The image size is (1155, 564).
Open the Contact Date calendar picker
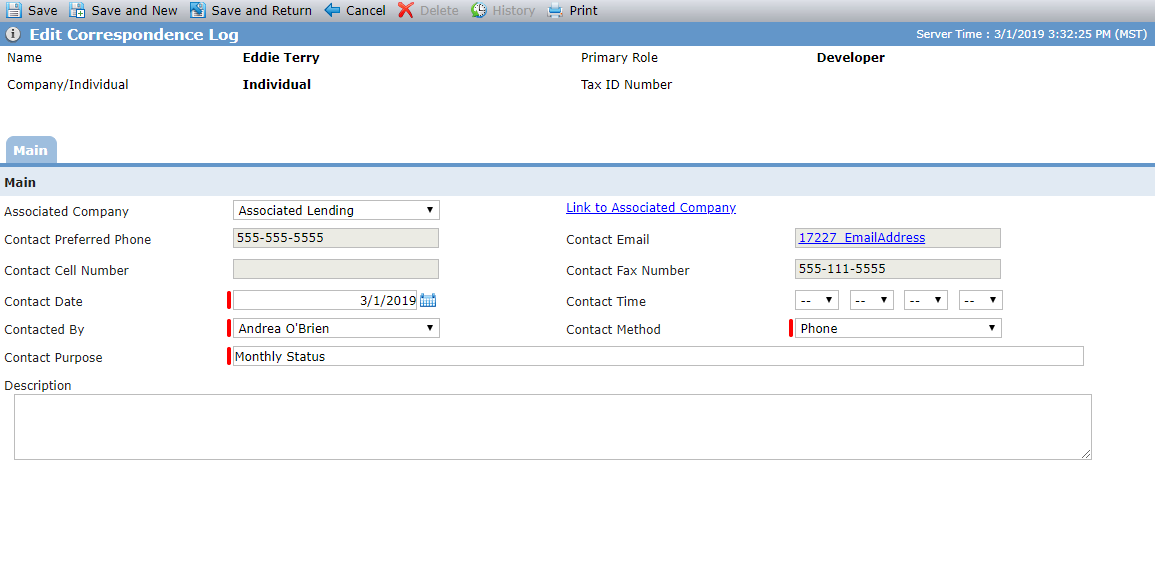pyautogui.click(x=428, y=300)
